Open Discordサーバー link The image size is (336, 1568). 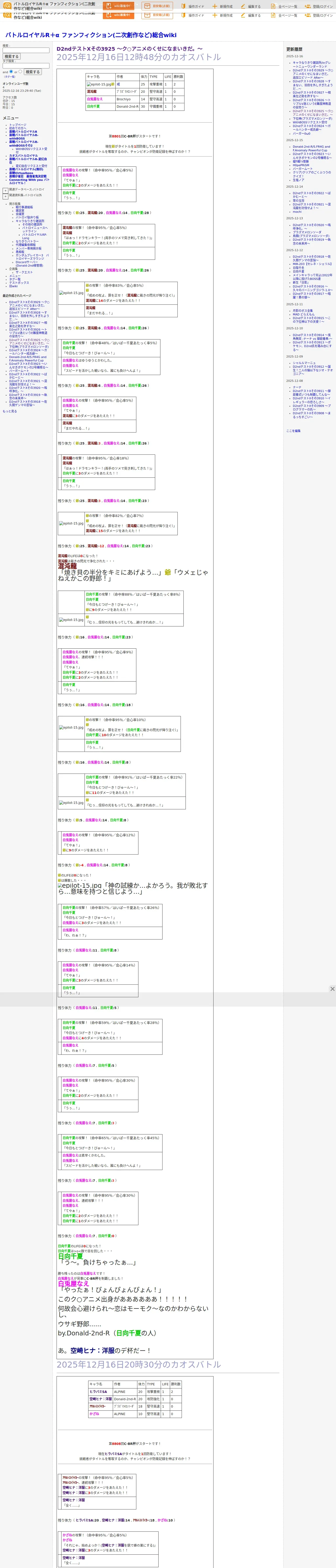[x=29, y=264]
